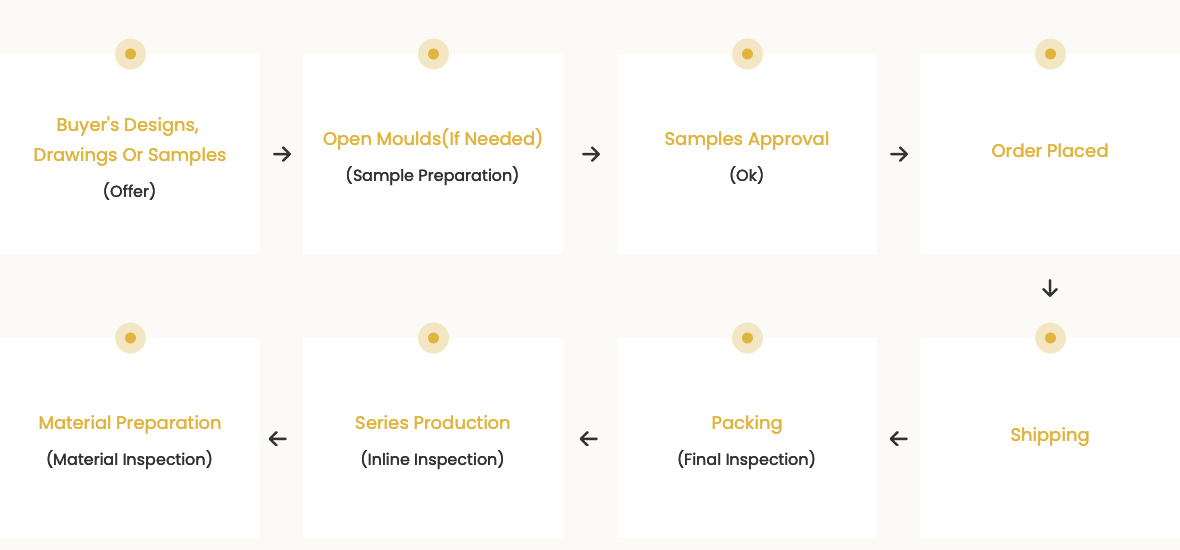Click the dot above Shipping card
Viewport: 1180px width, 550px height.
point(1050,338)
